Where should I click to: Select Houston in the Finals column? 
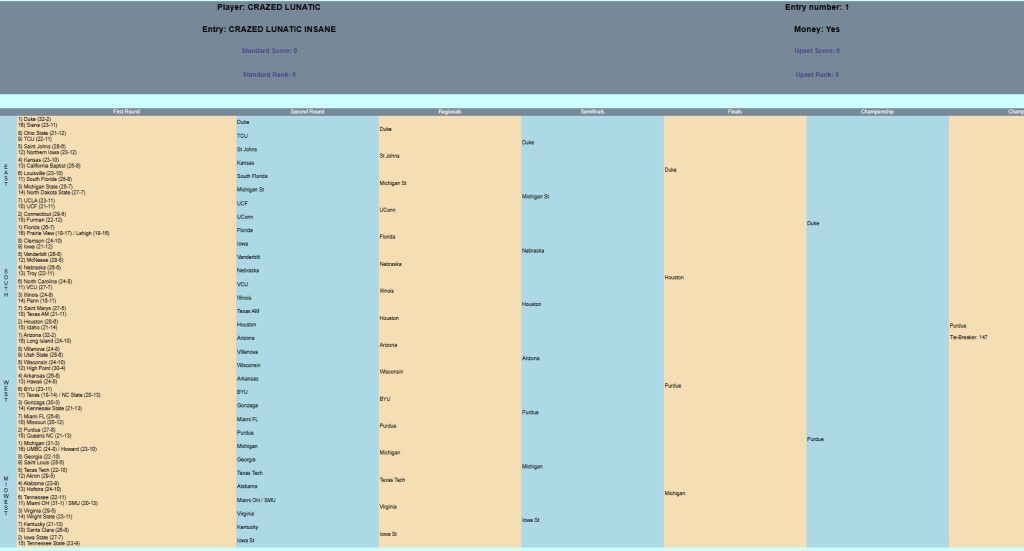pyautogui.click(x=674, y=277)
